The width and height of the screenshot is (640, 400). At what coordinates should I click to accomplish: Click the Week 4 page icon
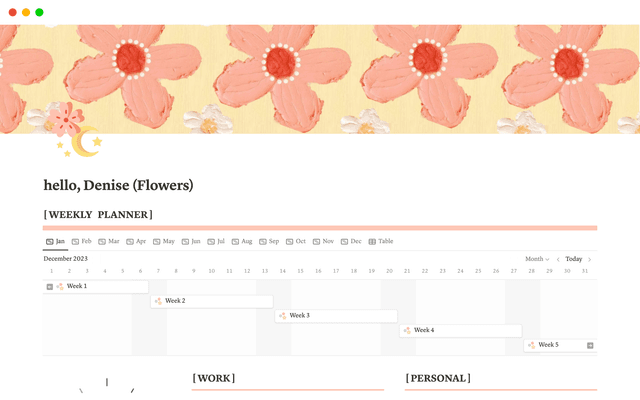pyautogui.click(x=407, y=330)
